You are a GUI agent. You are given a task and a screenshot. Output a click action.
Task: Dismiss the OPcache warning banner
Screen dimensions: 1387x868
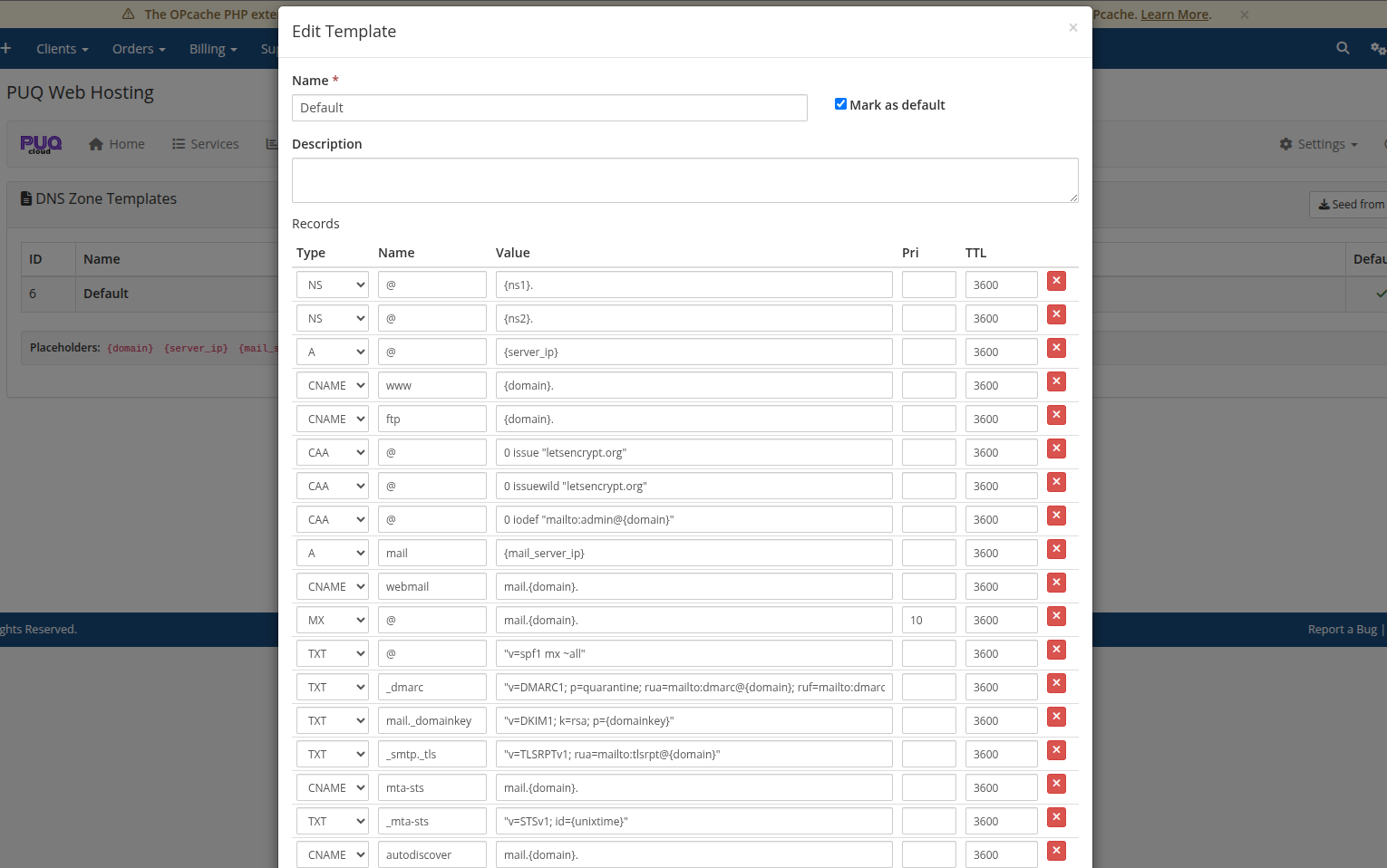(x=1245, y=14)
